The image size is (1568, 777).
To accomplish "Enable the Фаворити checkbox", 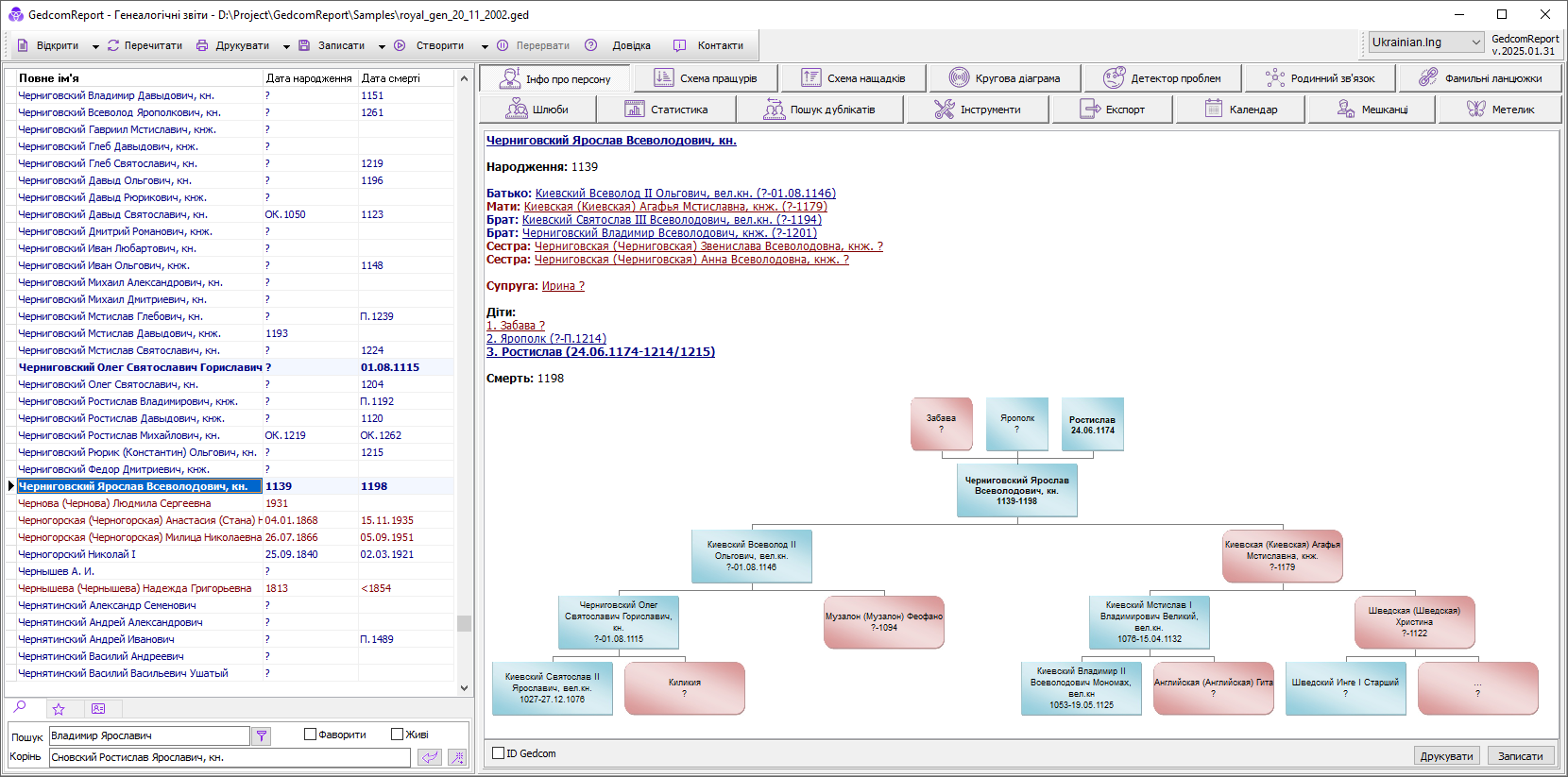I will point(310,735).
